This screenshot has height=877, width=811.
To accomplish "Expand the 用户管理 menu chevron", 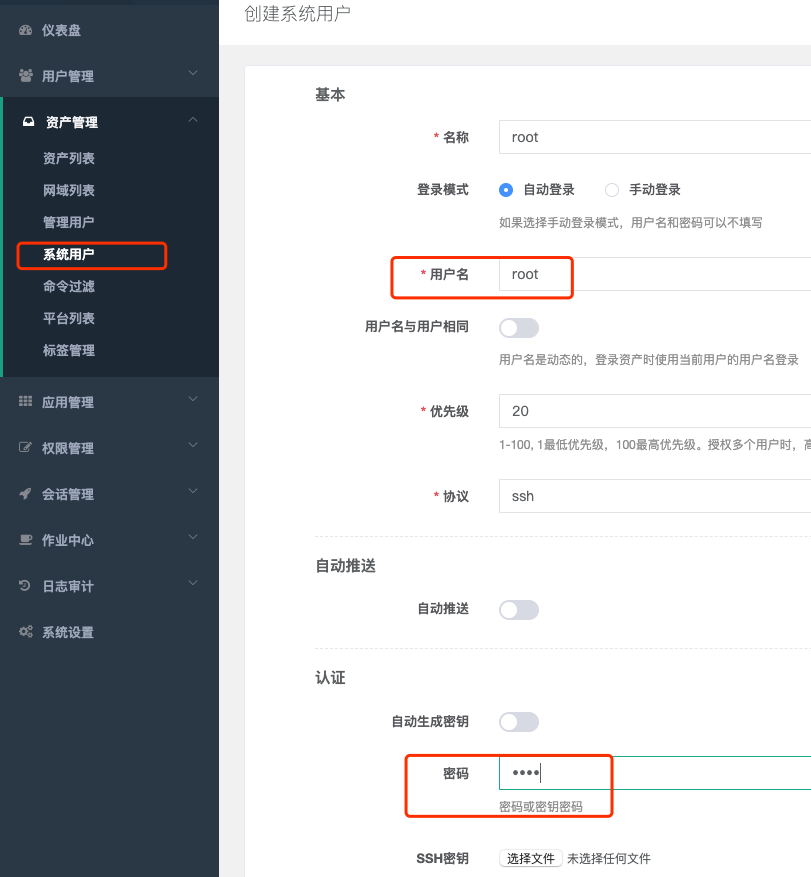I will point(193,73).
